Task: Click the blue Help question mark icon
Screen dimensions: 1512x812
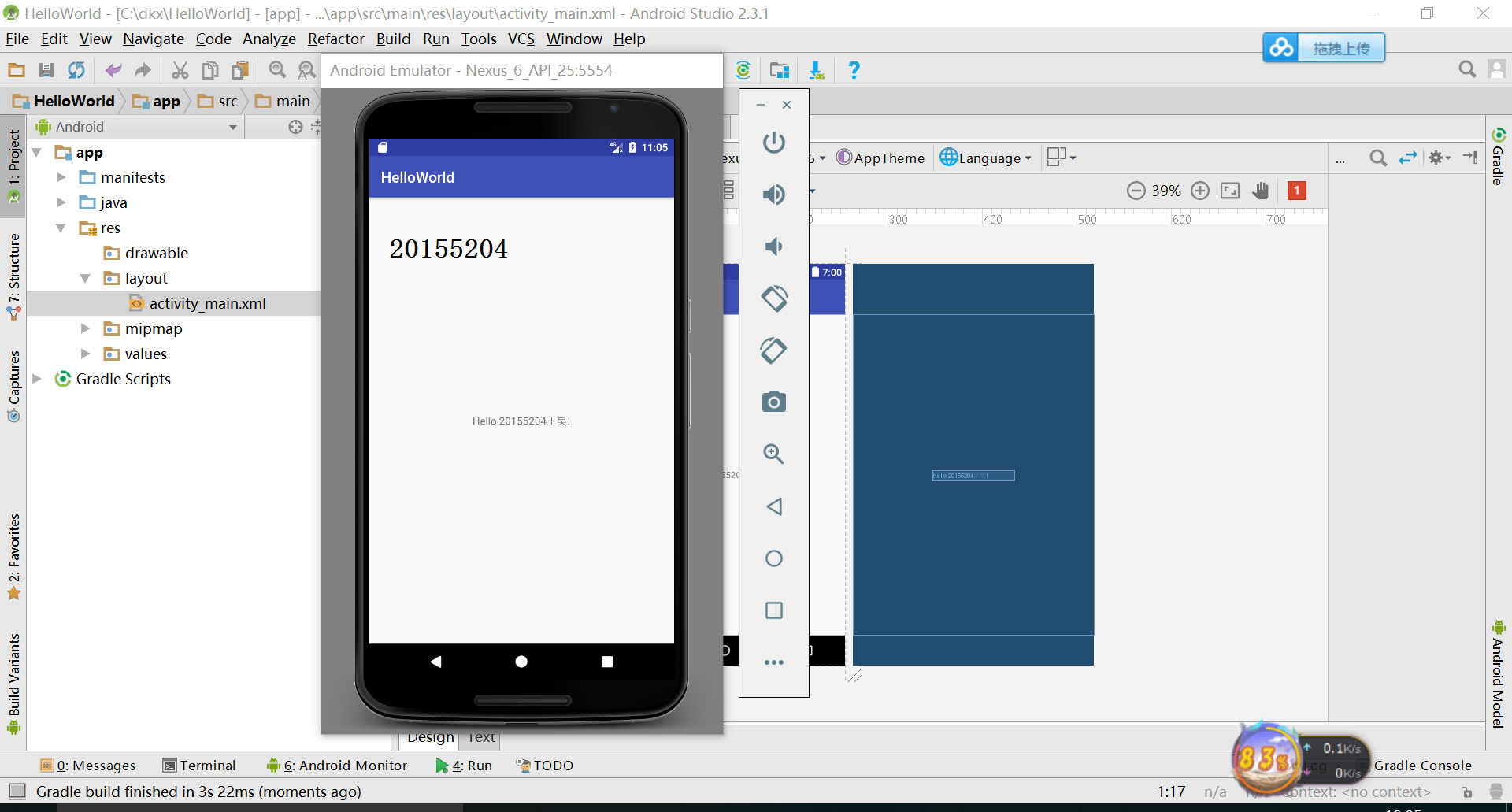Action: click(854, 70)
